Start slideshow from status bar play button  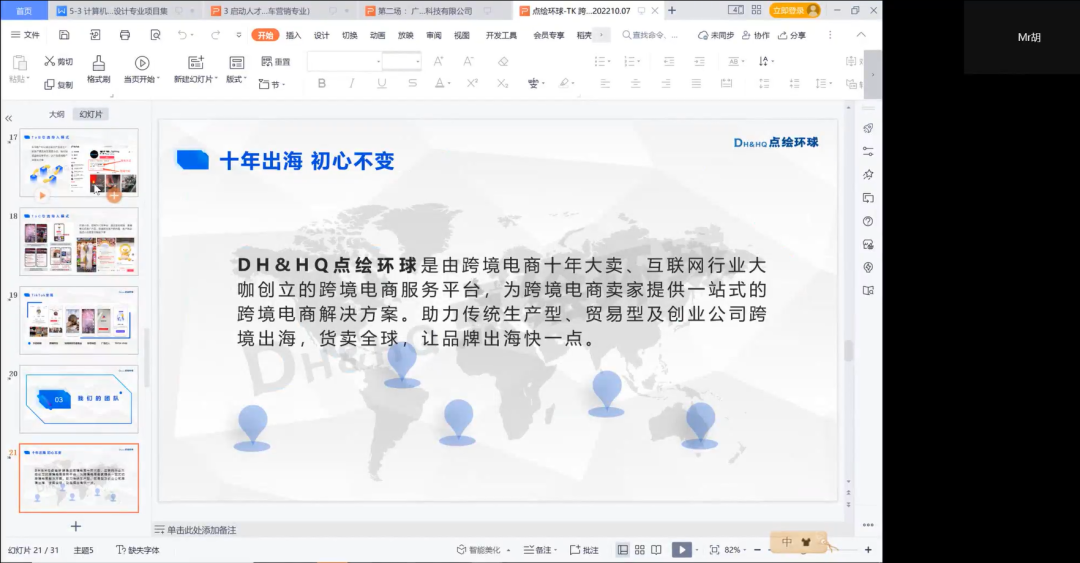point(681,550)
